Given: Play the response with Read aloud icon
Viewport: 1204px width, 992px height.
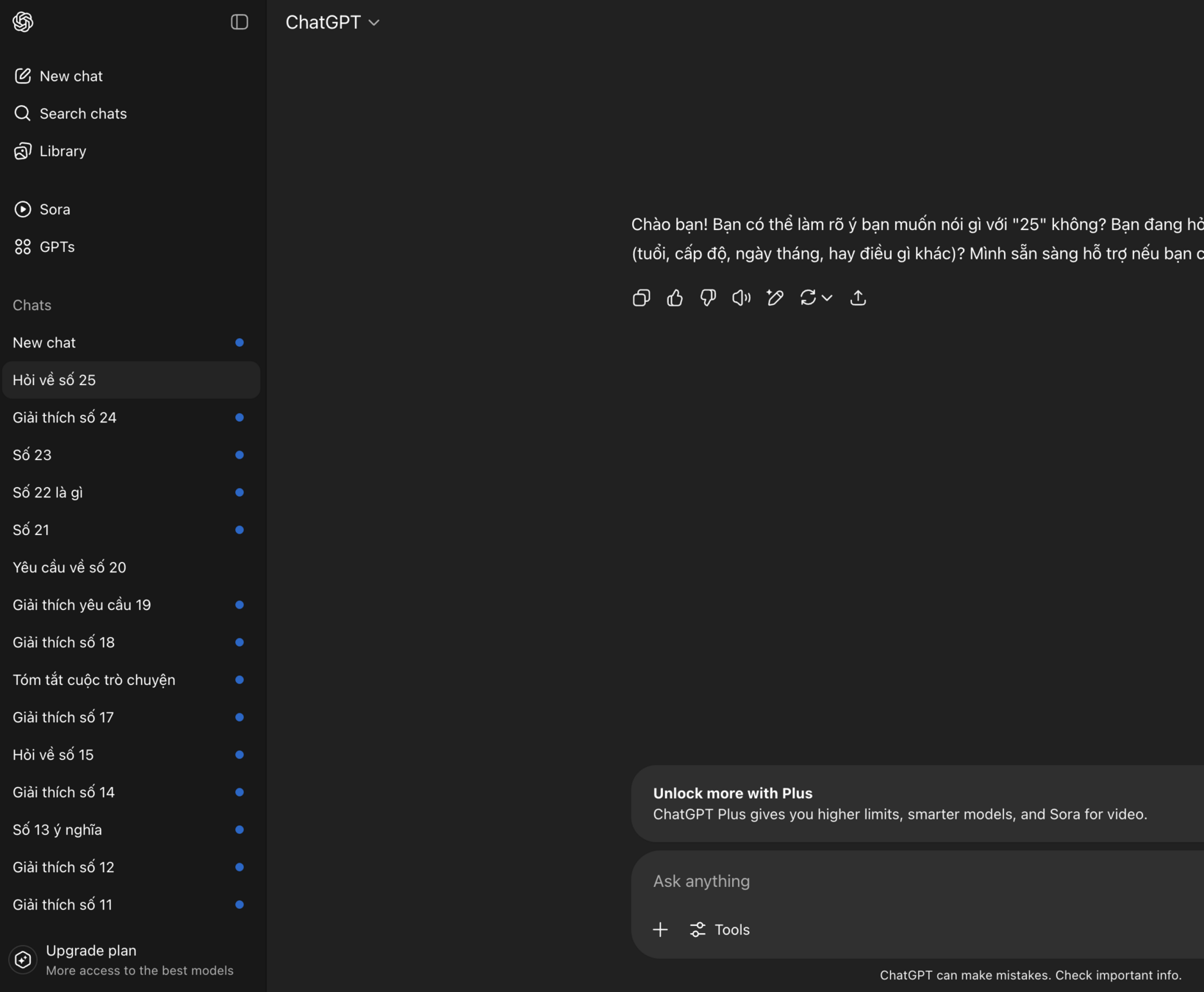Looking at the screenshot, I should point(741,298).
